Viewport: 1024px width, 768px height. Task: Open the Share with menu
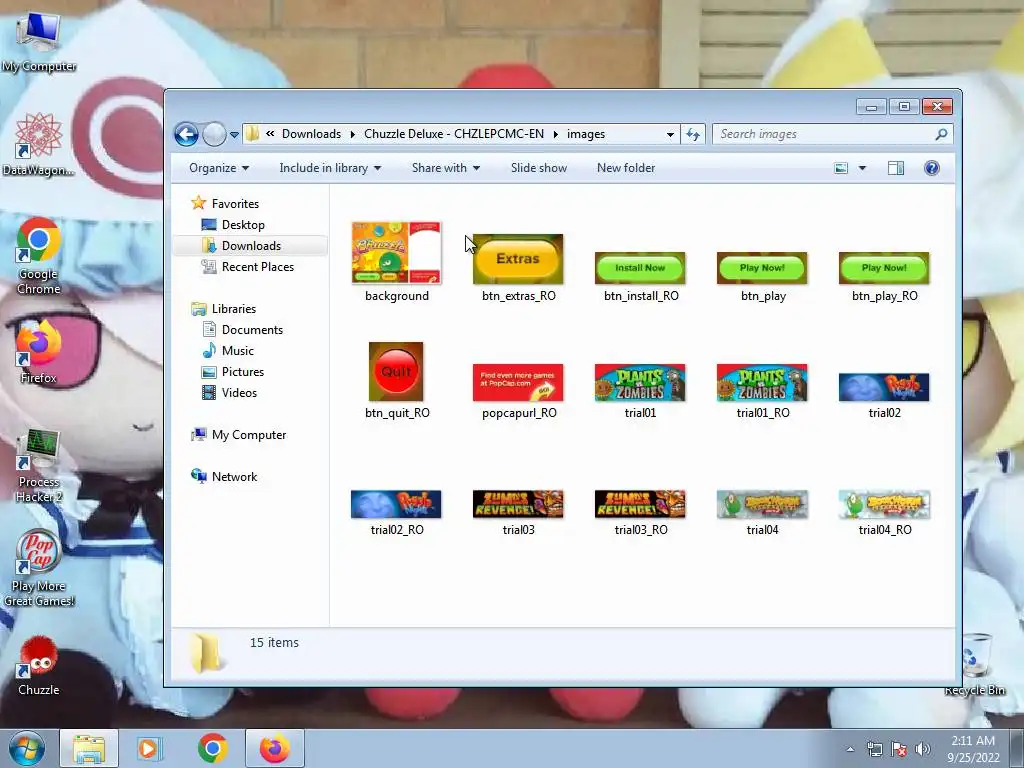pyautogui.click(x=445, y=168)
